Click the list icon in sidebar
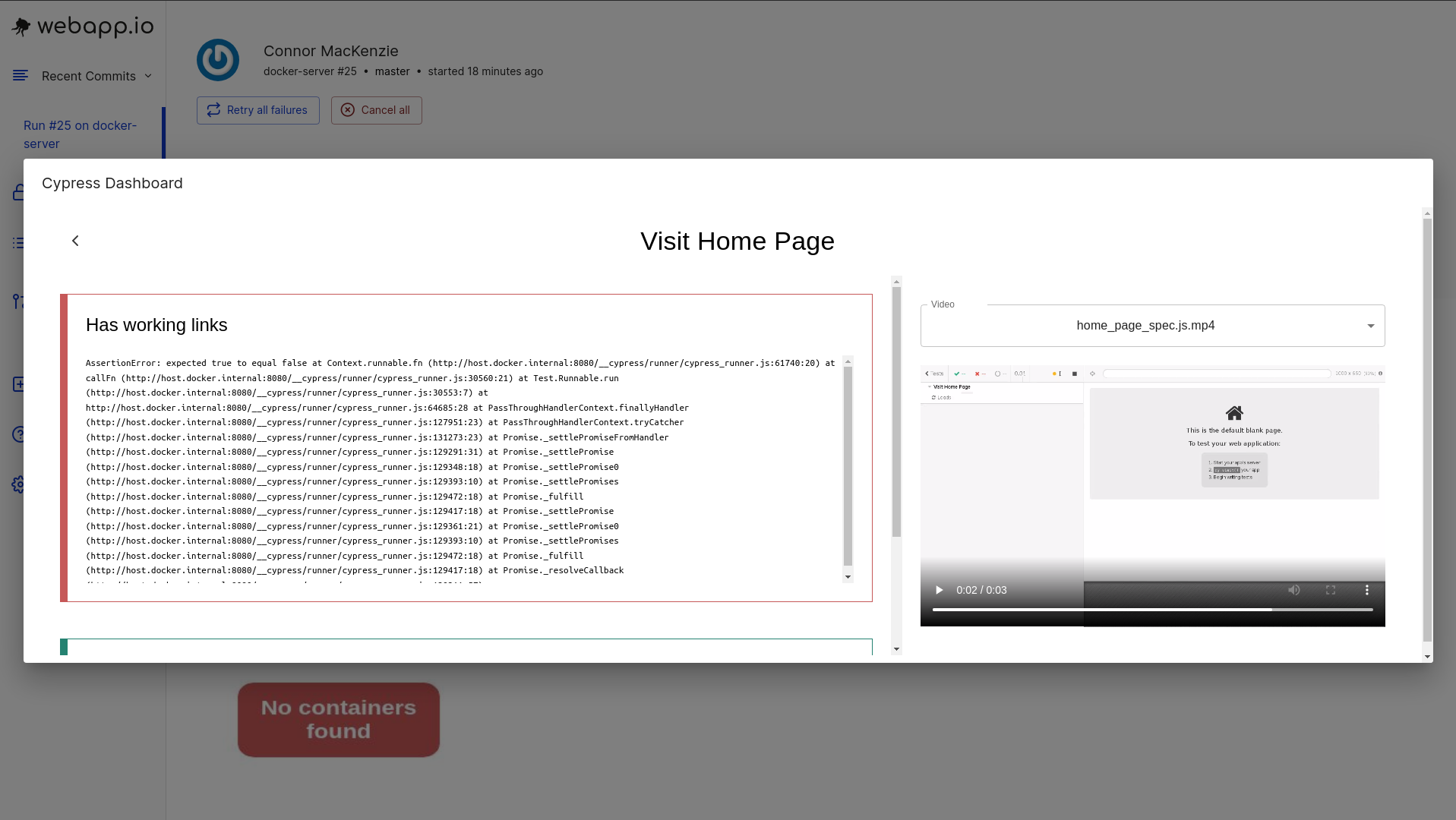 19,243
